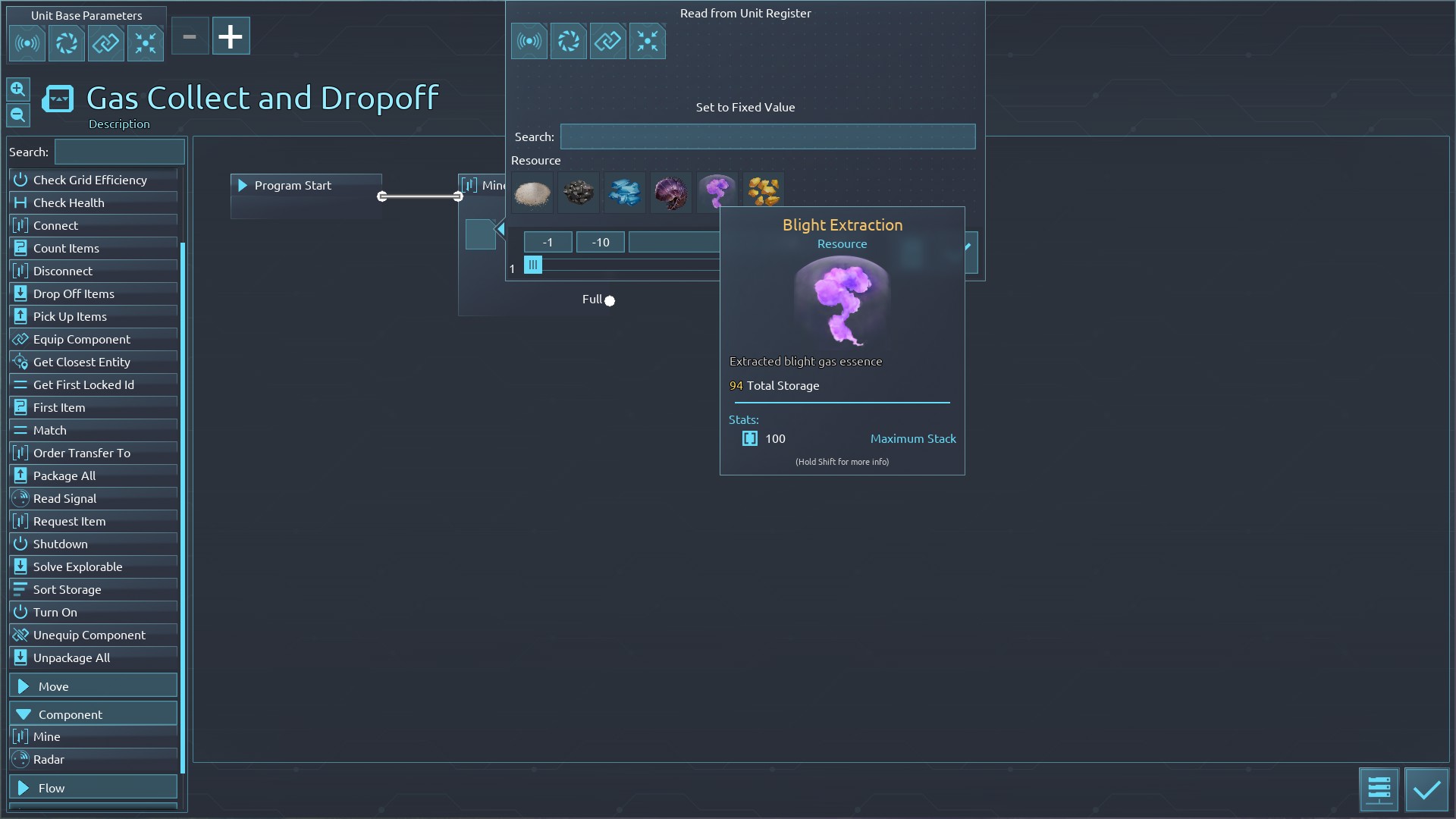Screen dimensions: 1456x819
Task: Click the remove parameter minus button
Action: 190,36
